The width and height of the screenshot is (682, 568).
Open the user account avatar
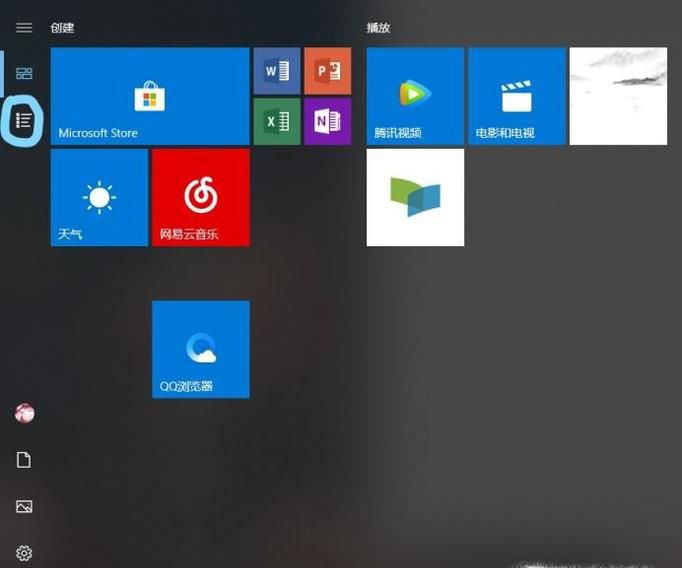pos(24,413)
